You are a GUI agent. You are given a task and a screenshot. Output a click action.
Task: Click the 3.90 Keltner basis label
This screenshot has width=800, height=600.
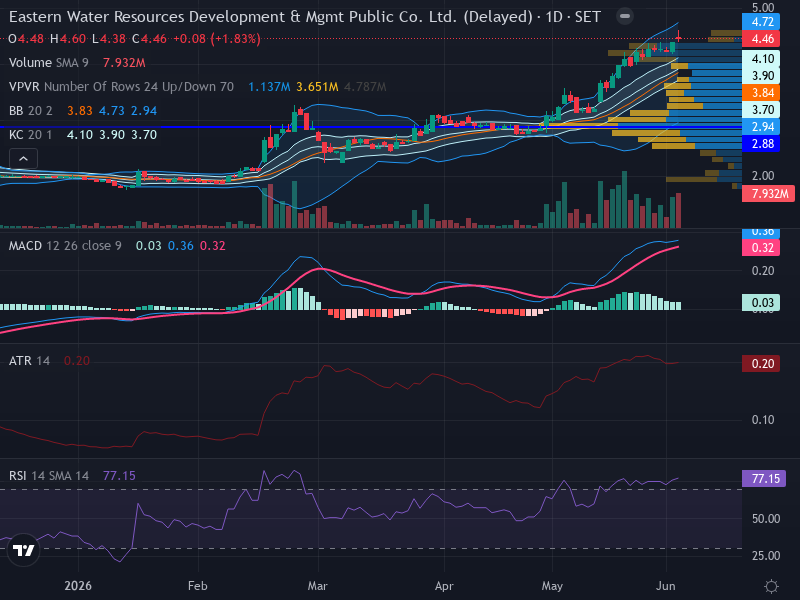click(x=761, y=76)
